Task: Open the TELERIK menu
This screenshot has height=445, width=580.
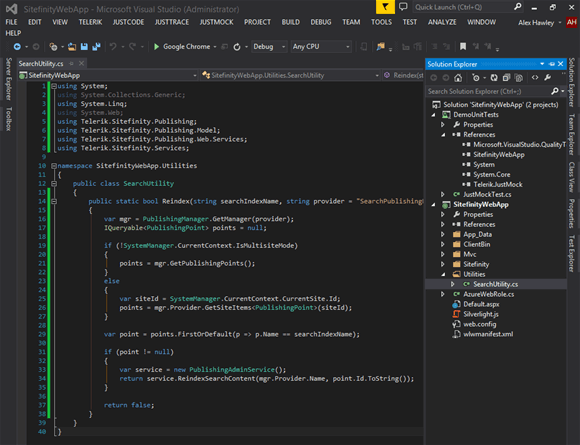Action: (90, 22)
